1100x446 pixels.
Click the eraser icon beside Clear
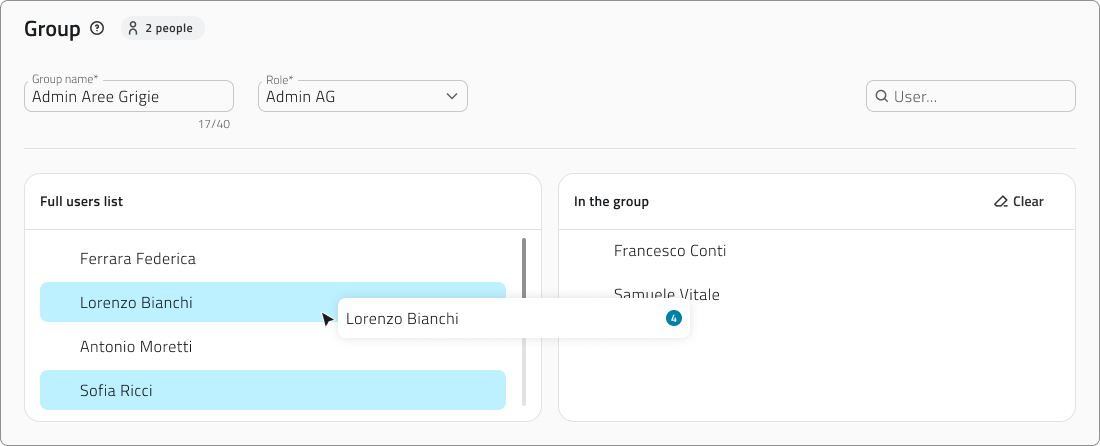click(x=1001, y=202)
